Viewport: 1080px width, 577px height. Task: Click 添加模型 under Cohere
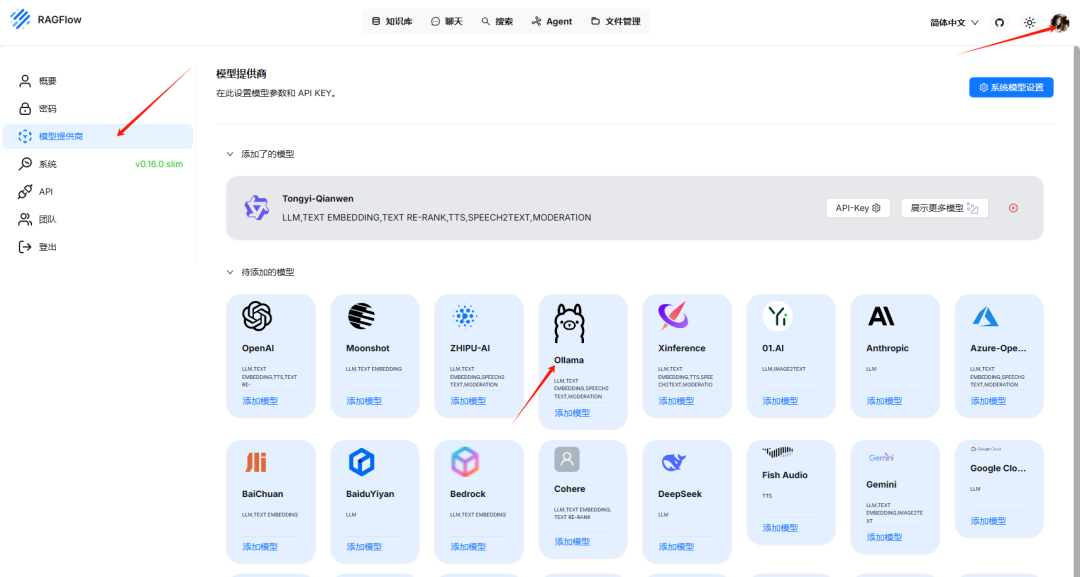tap(572, 542)
